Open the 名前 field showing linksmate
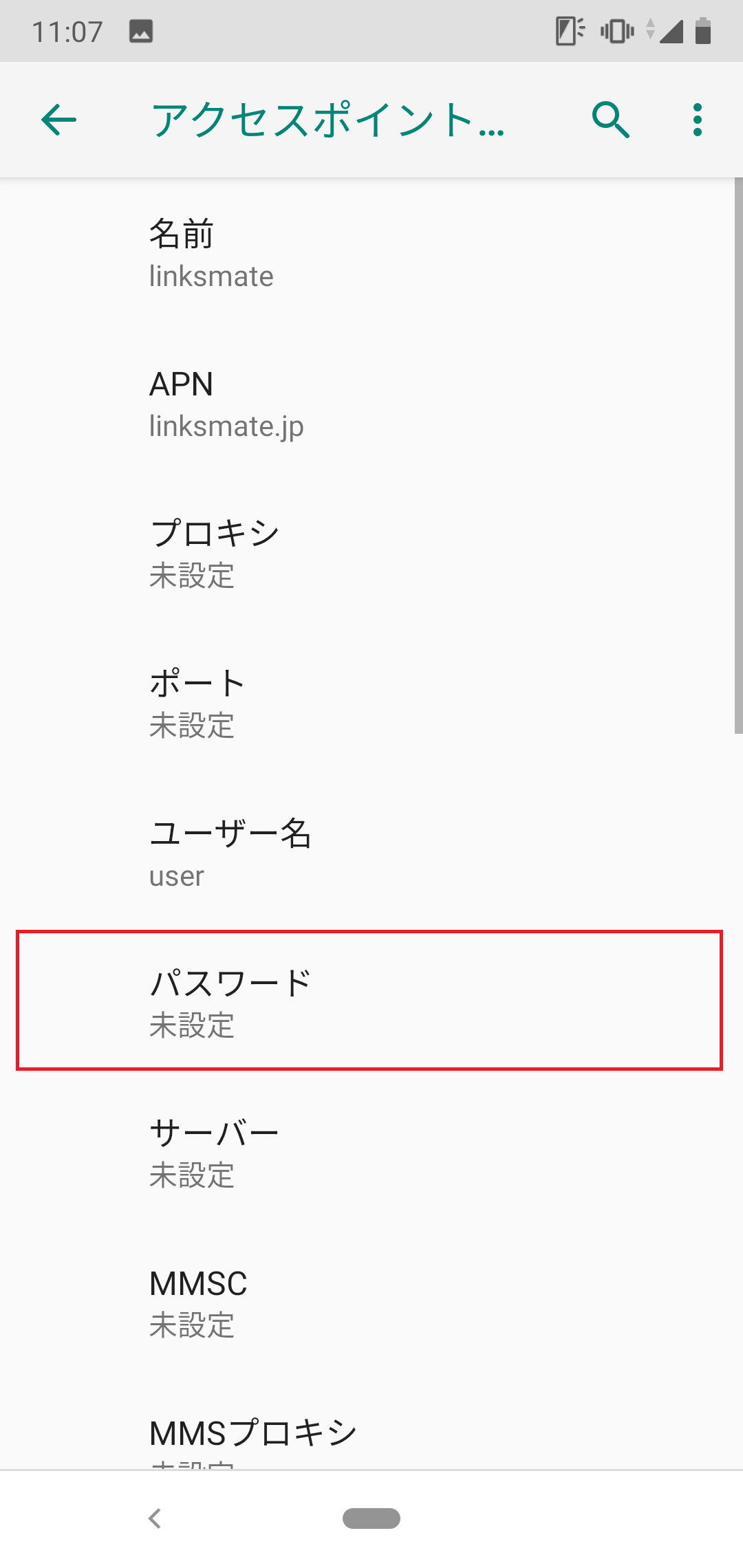Image resolution: width=743 pixels, height=1568 pixels. 371,253
